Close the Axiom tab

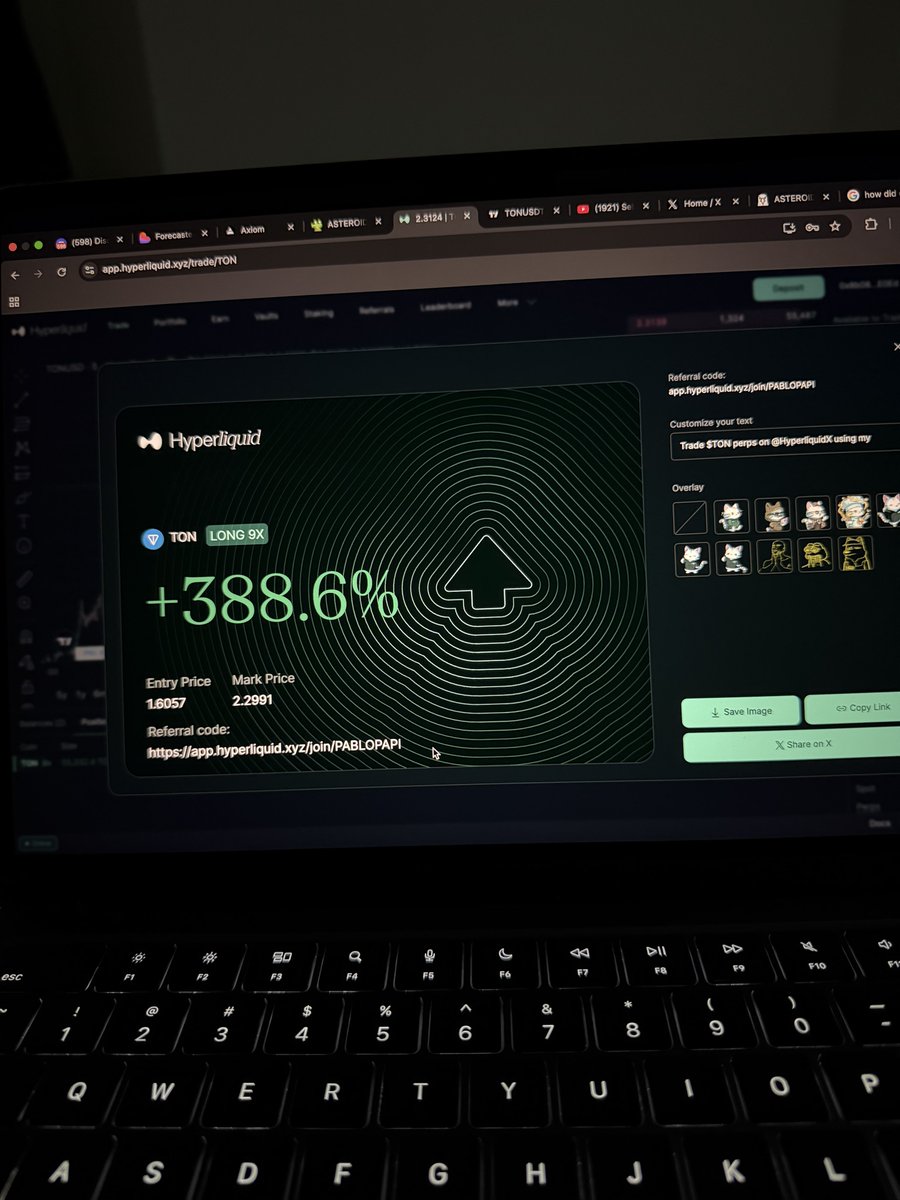coord(291,228)
